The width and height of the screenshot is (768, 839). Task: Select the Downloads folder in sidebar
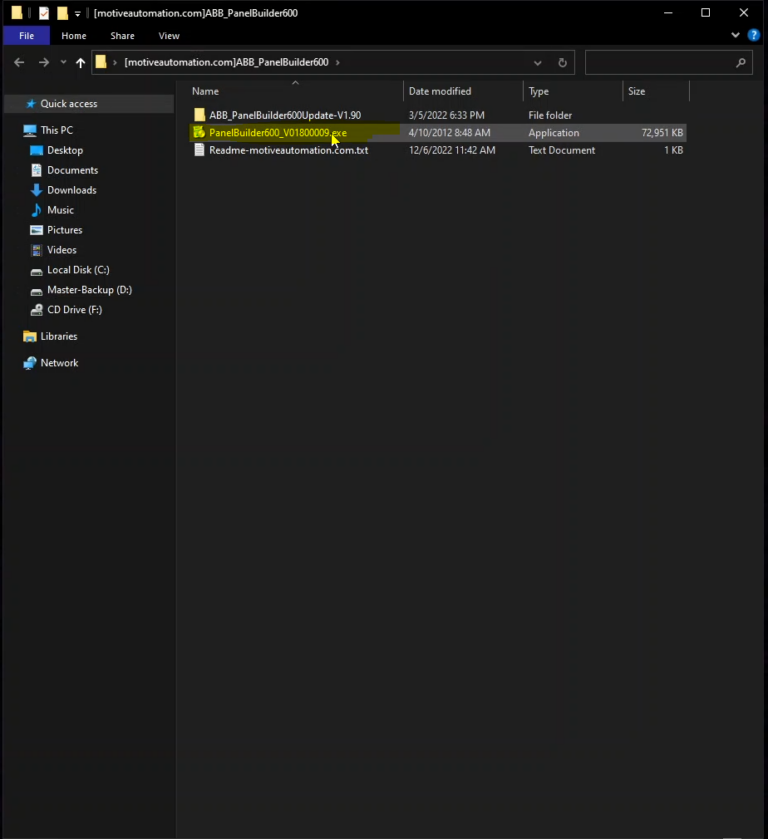click(71, 190)
